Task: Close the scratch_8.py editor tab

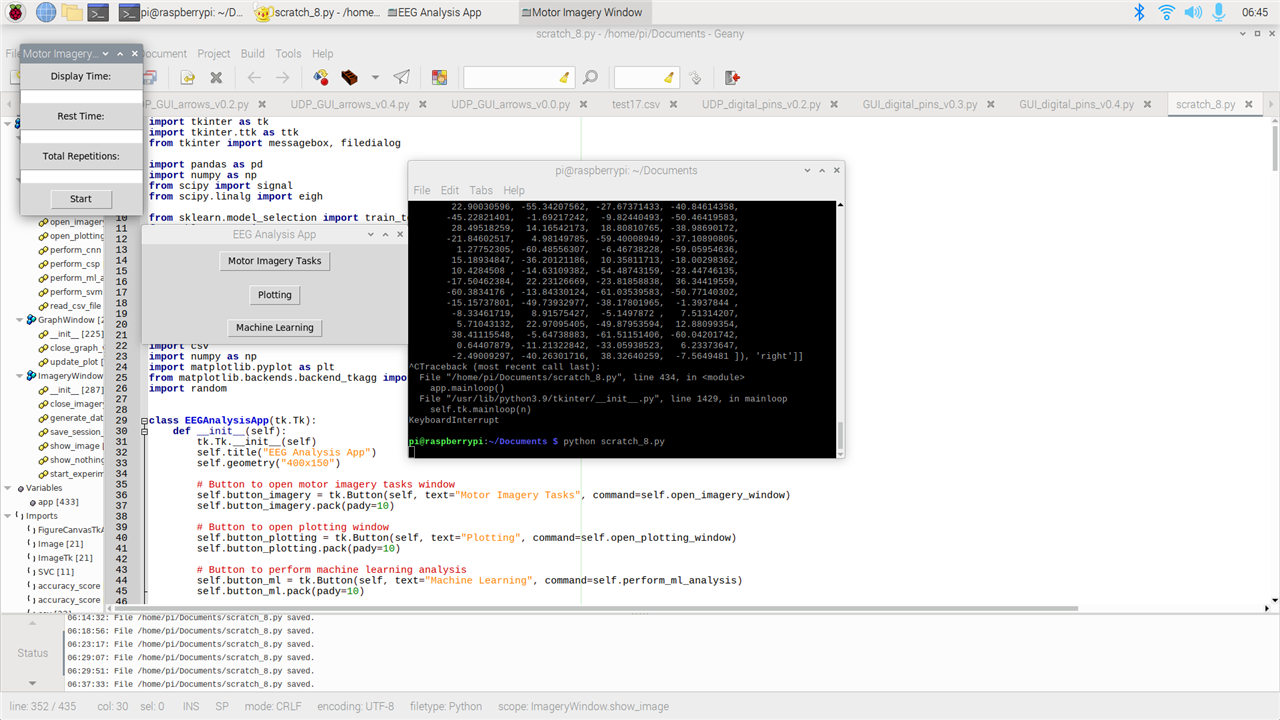Action: [1247, 104]
